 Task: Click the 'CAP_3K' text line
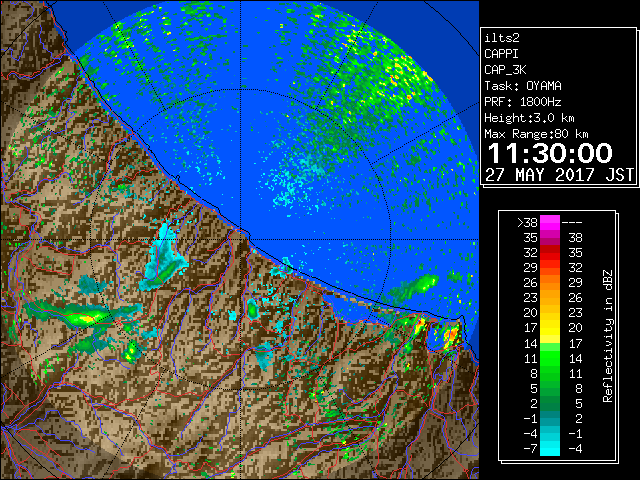click(505, 70)
